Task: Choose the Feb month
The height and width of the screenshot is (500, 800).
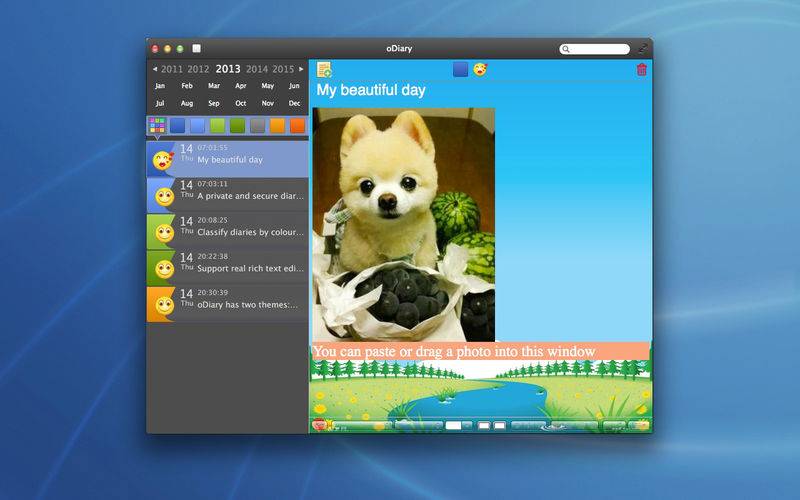Action: [x=187, y=86]
